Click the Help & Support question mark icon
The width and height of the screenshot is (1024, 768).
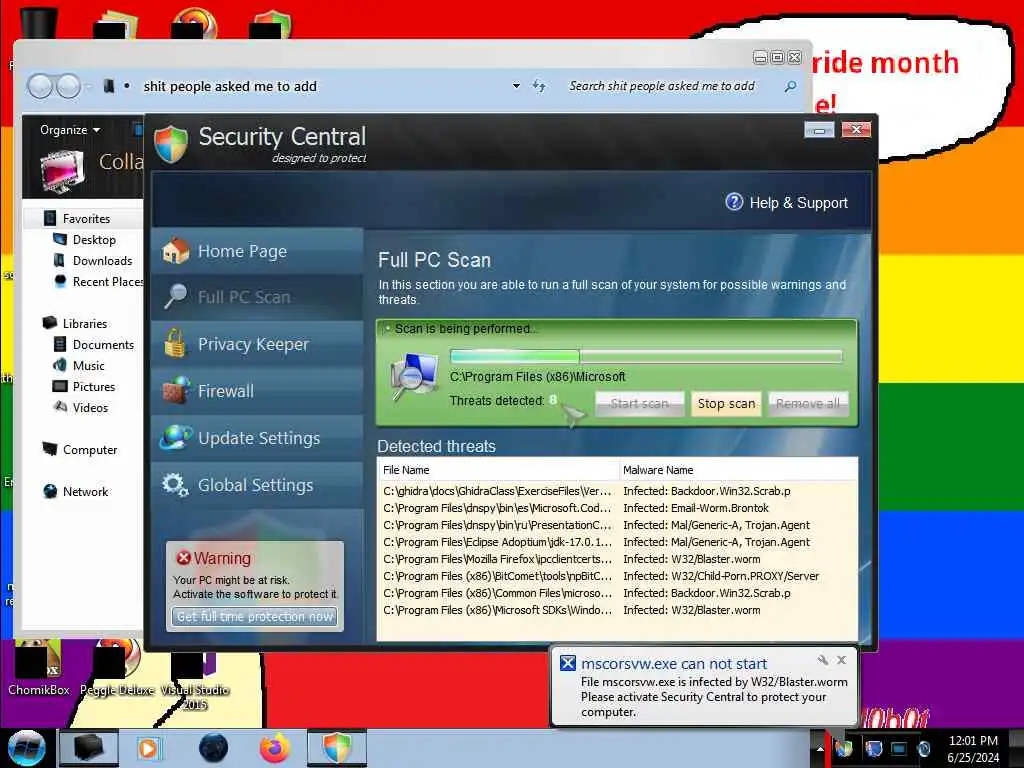pos(734,202)
